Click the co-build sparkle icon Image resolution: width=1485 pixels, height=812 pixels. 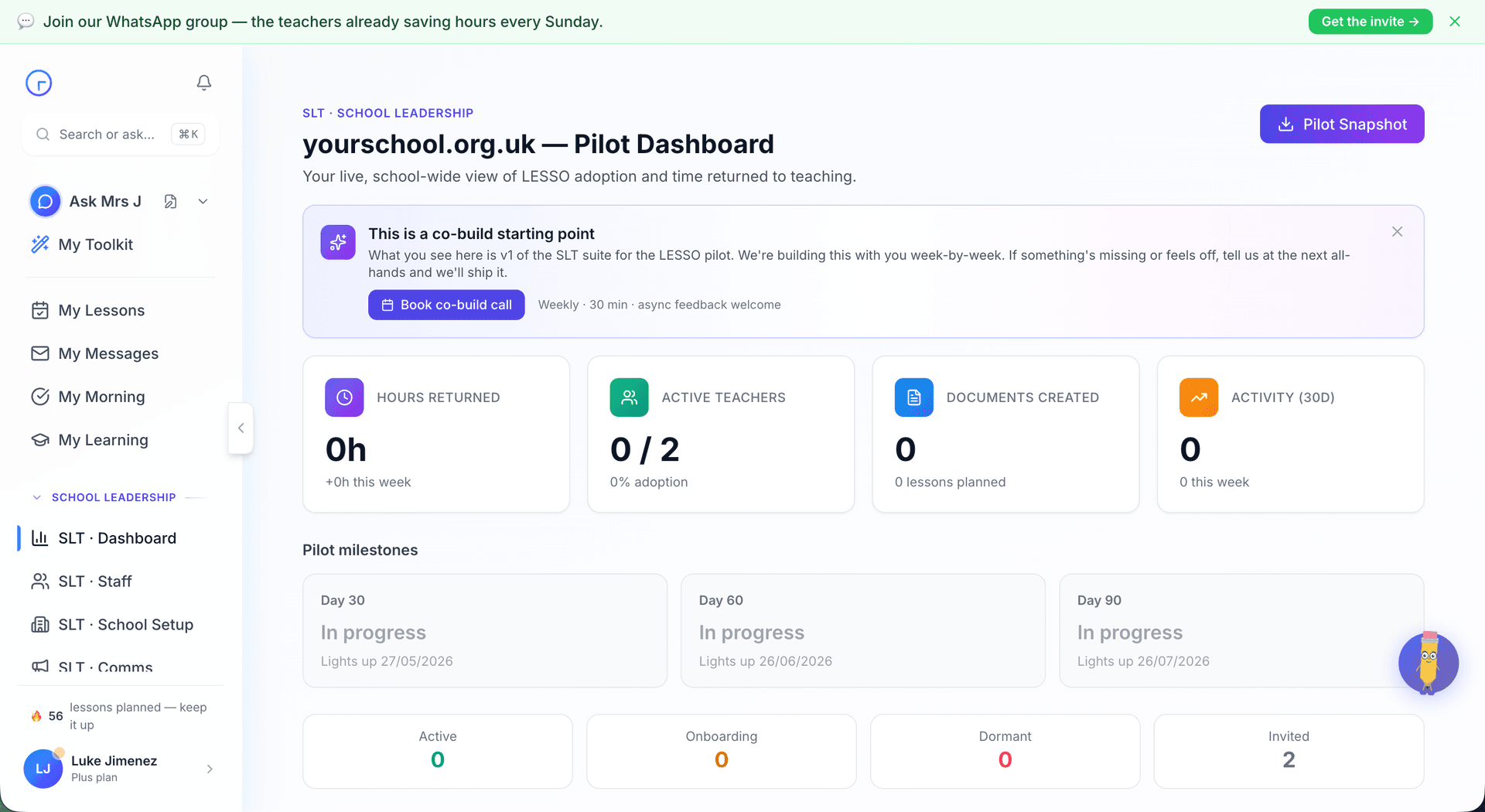[x=338, y=243]
